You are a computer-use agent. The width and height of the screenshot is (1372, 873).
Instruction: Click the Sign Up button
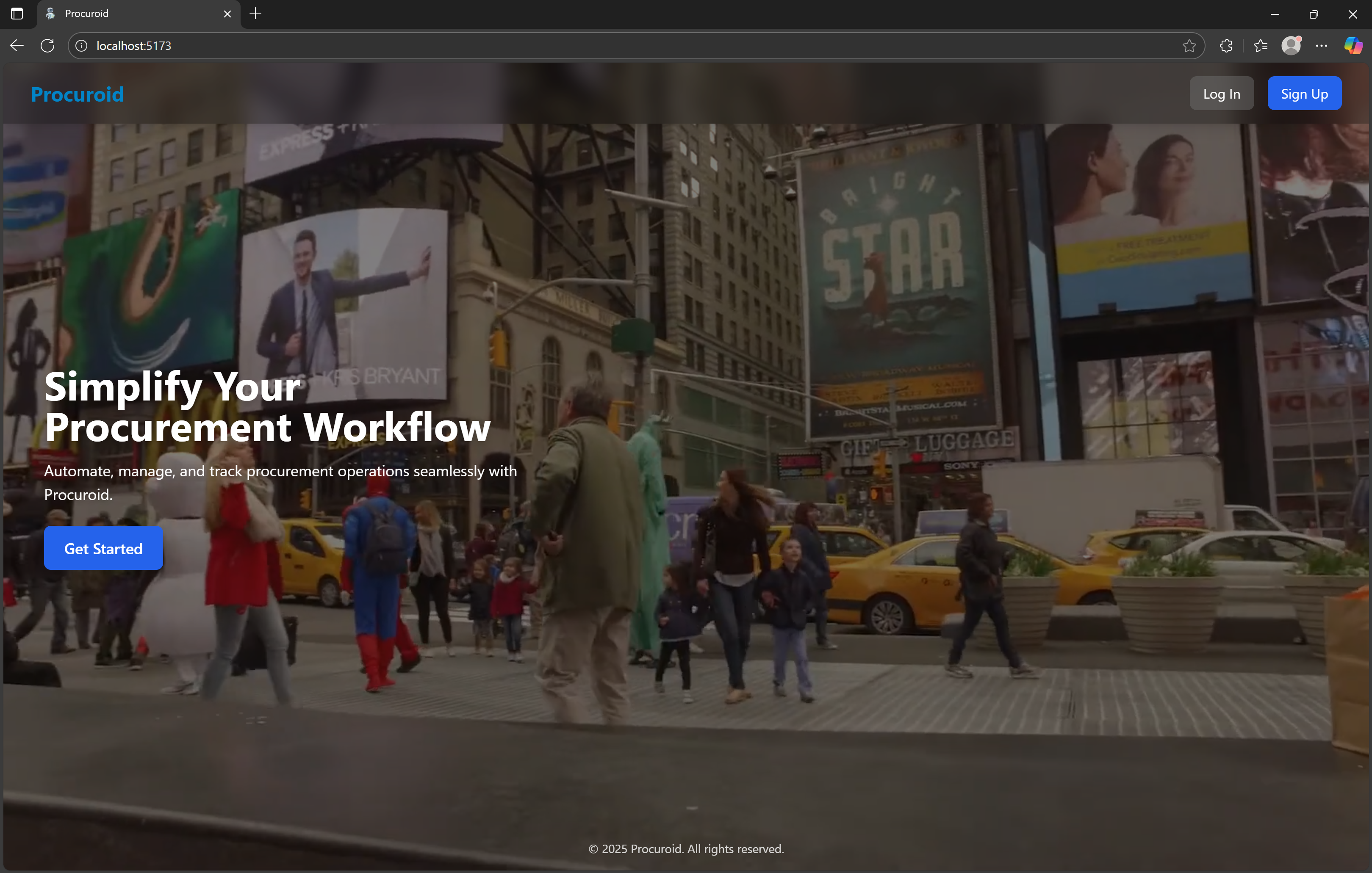pos(1304,94)
